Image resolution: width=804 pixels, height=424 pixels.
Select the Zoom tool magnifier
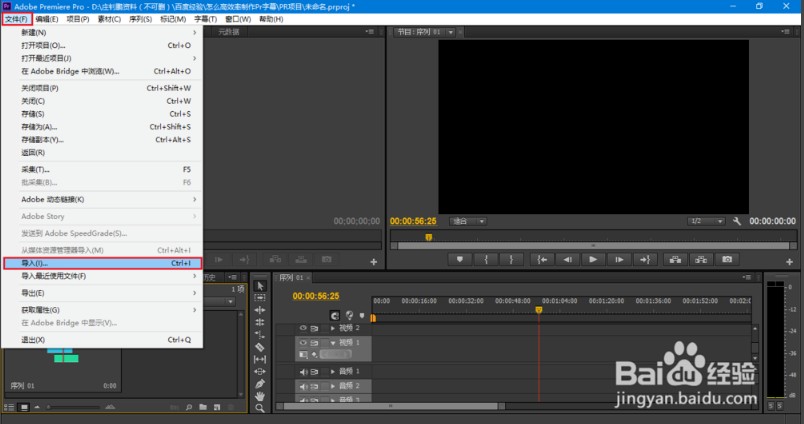(260, 408)
